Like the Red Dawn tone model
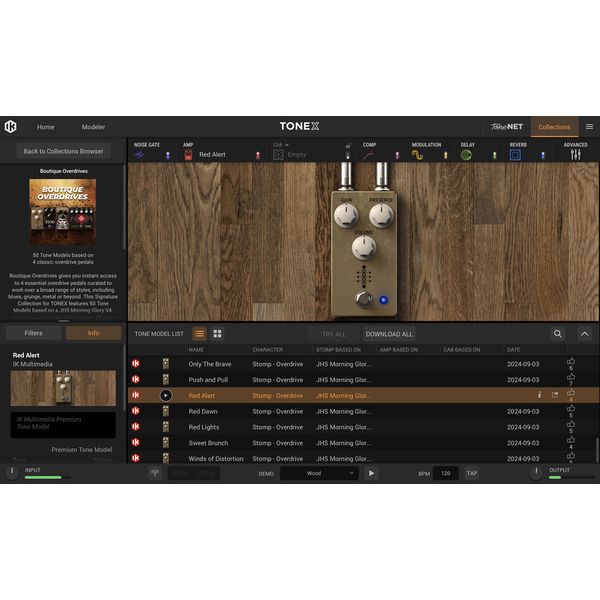 coord(571,409)
